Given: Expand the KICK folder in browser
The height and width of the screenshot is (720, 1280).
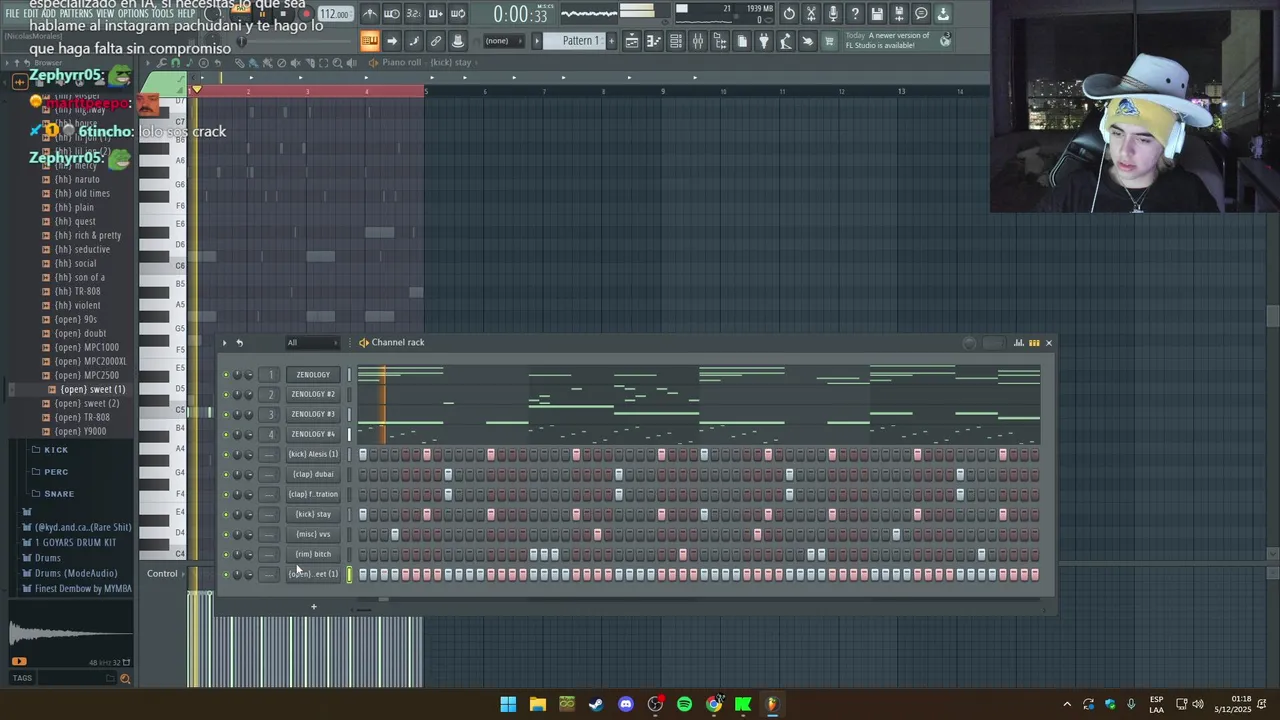Looking at the screenshot, I should pos(56,450).
